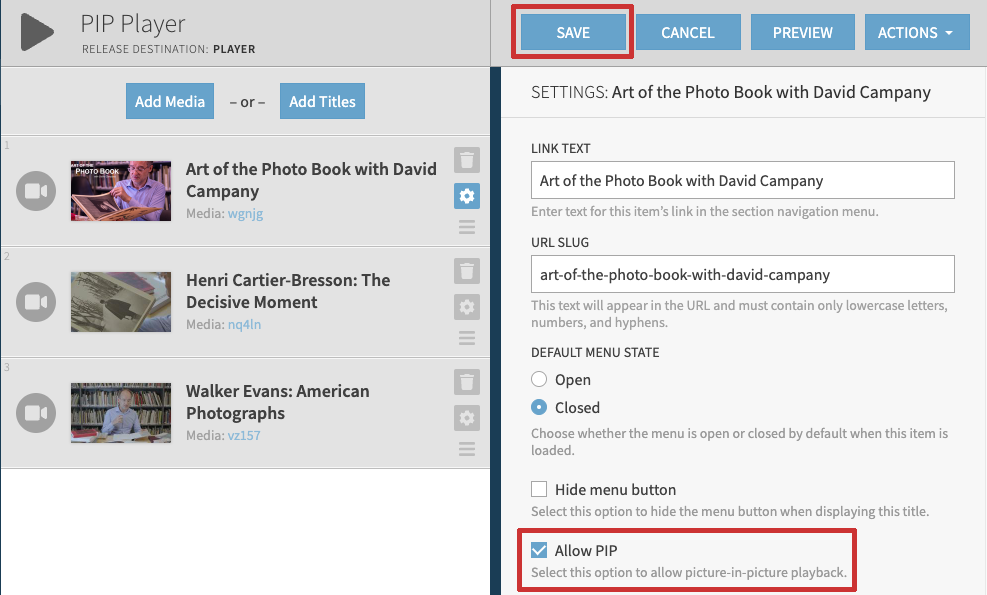
Task: Click the PIP Player play logo icon
Action: coord(37,32)
